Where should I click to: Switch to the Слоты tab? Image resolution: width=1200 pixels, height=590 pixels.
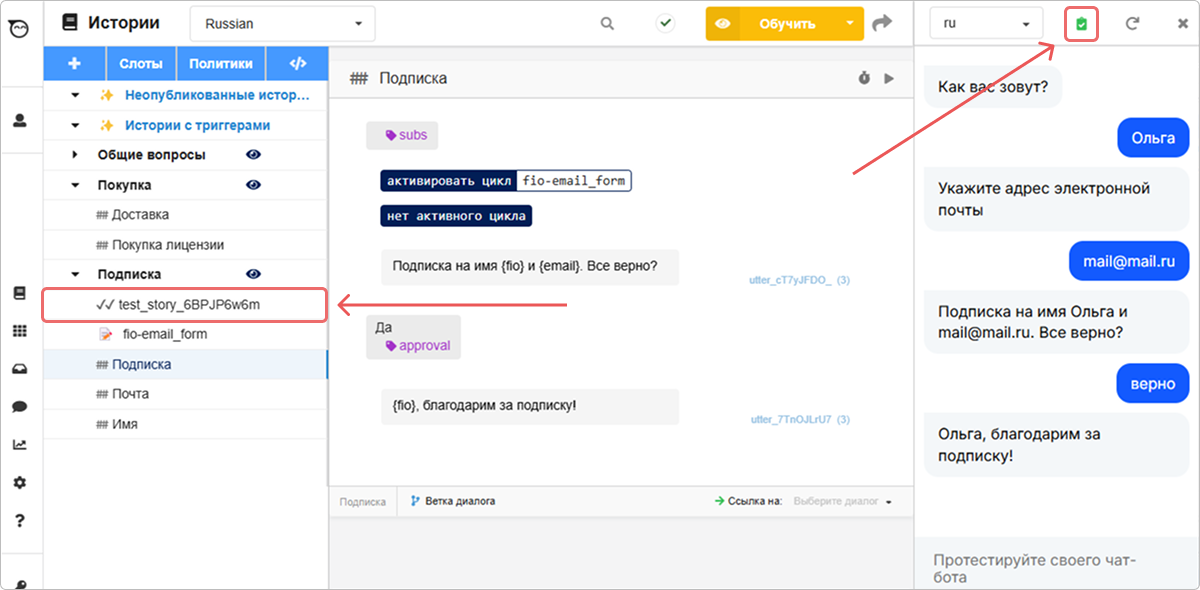141,63
